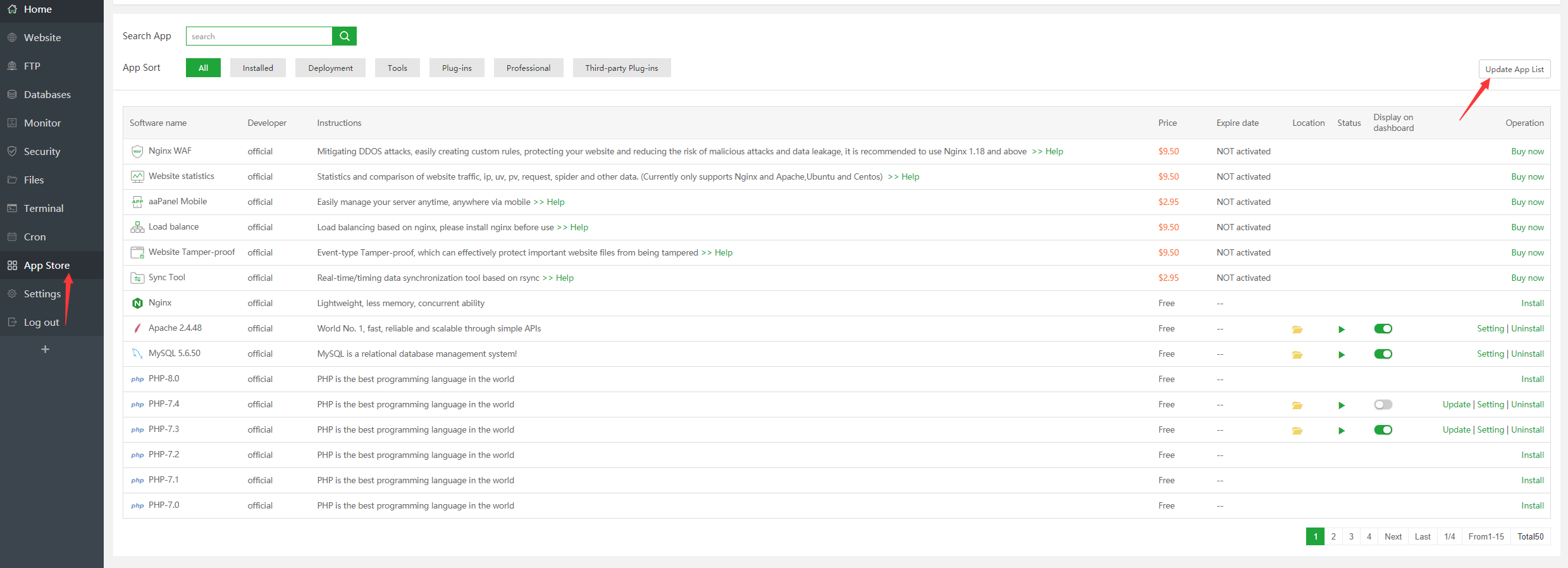Click the Load balance network icon
1568x568 pixels.
click(x=137, y=227)
